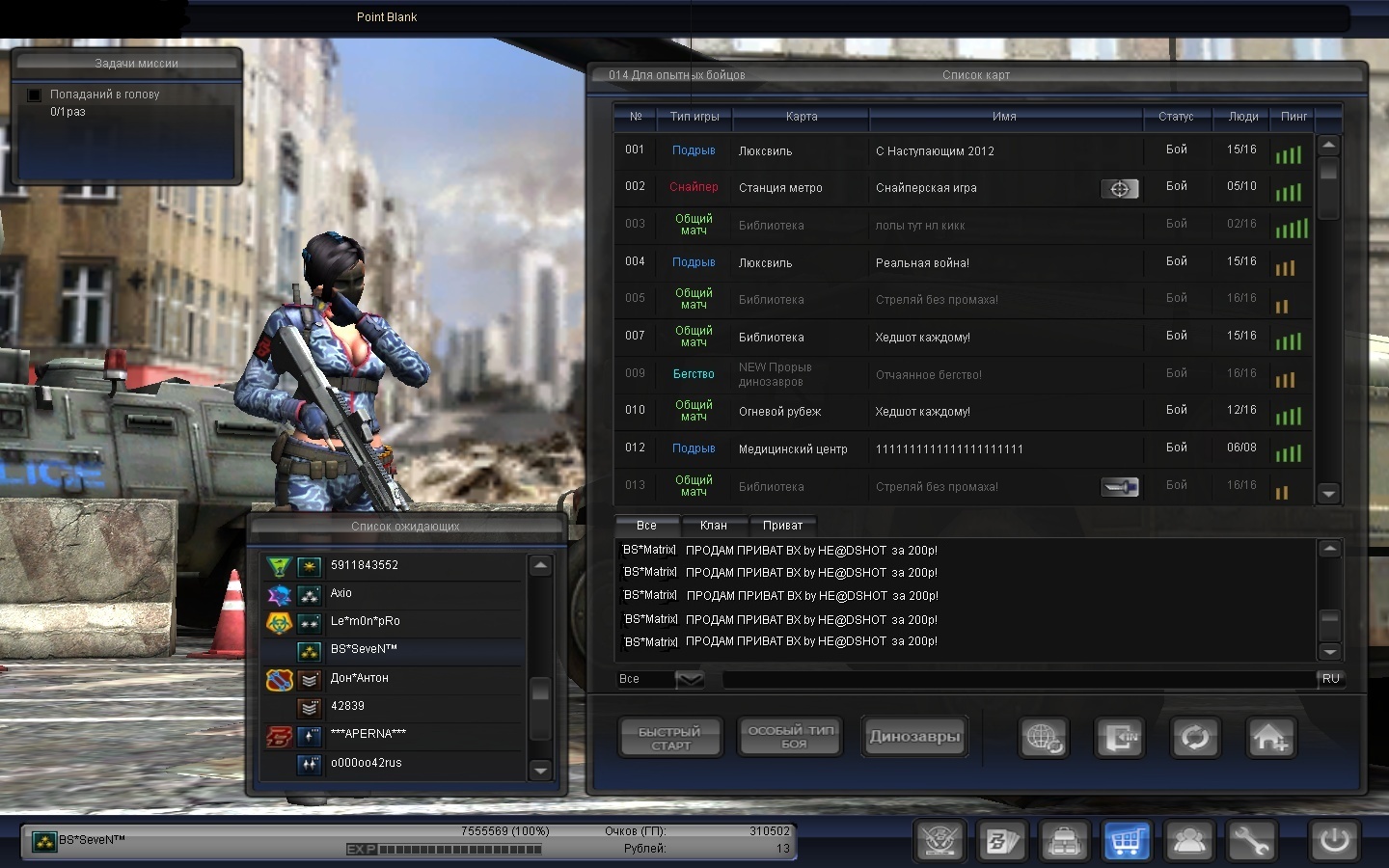Open the community people icon
Image resolution: width=1389 pixels, height=868 pixels.
tap(1189, 841)
